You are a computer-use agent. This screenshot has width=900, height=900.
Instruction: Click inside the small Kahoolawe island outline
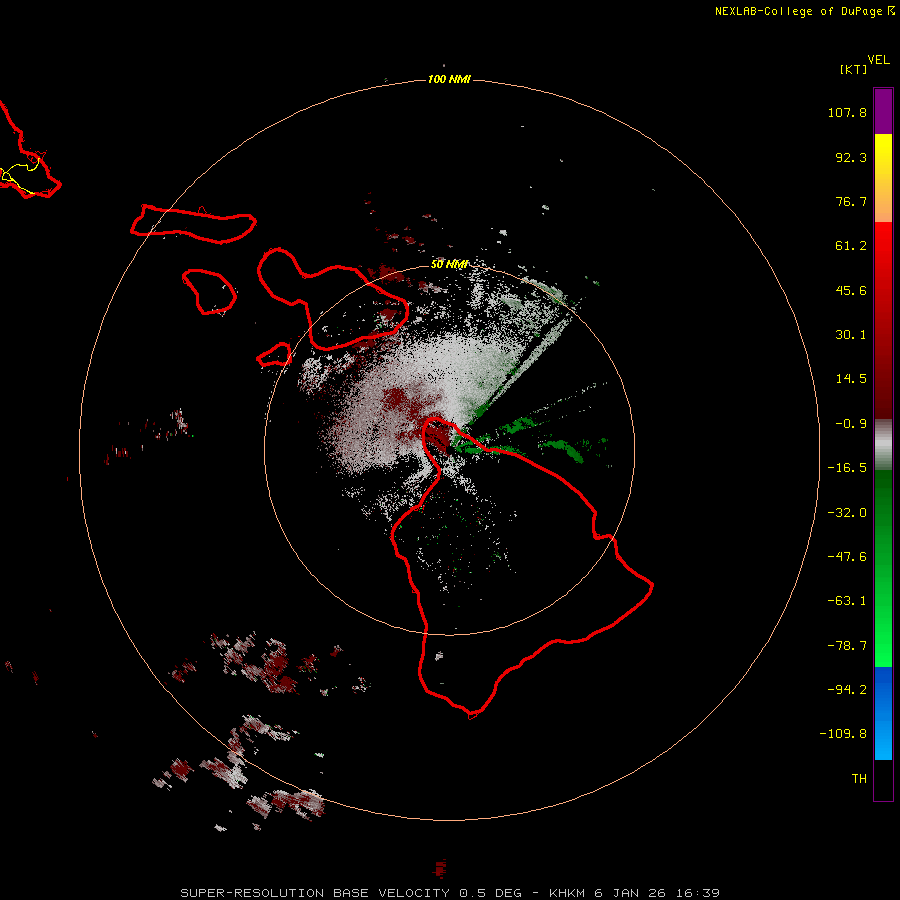point(275,355)
